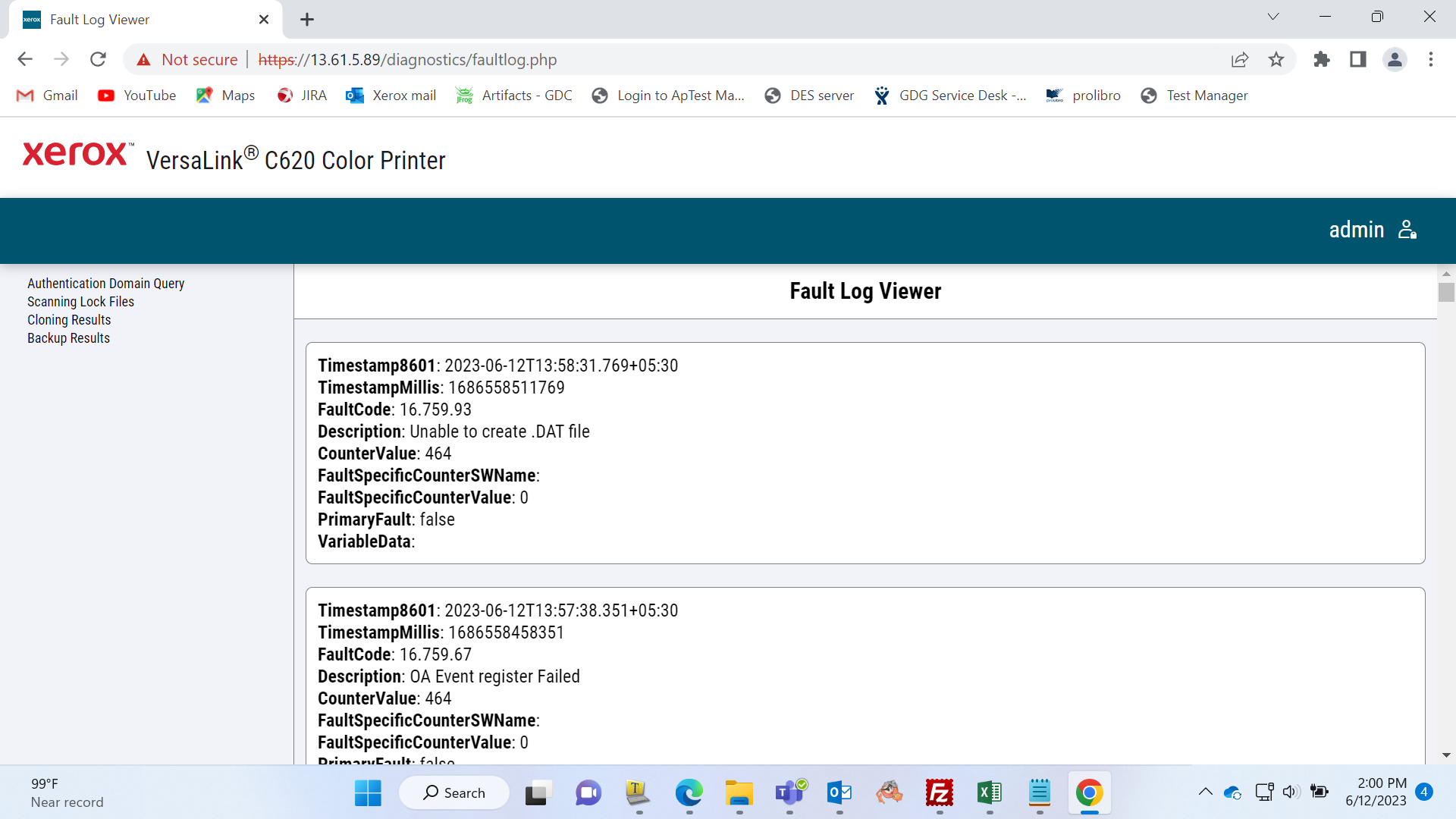Click the Not secure warning icon
The height and width of the screenshot is (819, 1456).
[143, 59]
